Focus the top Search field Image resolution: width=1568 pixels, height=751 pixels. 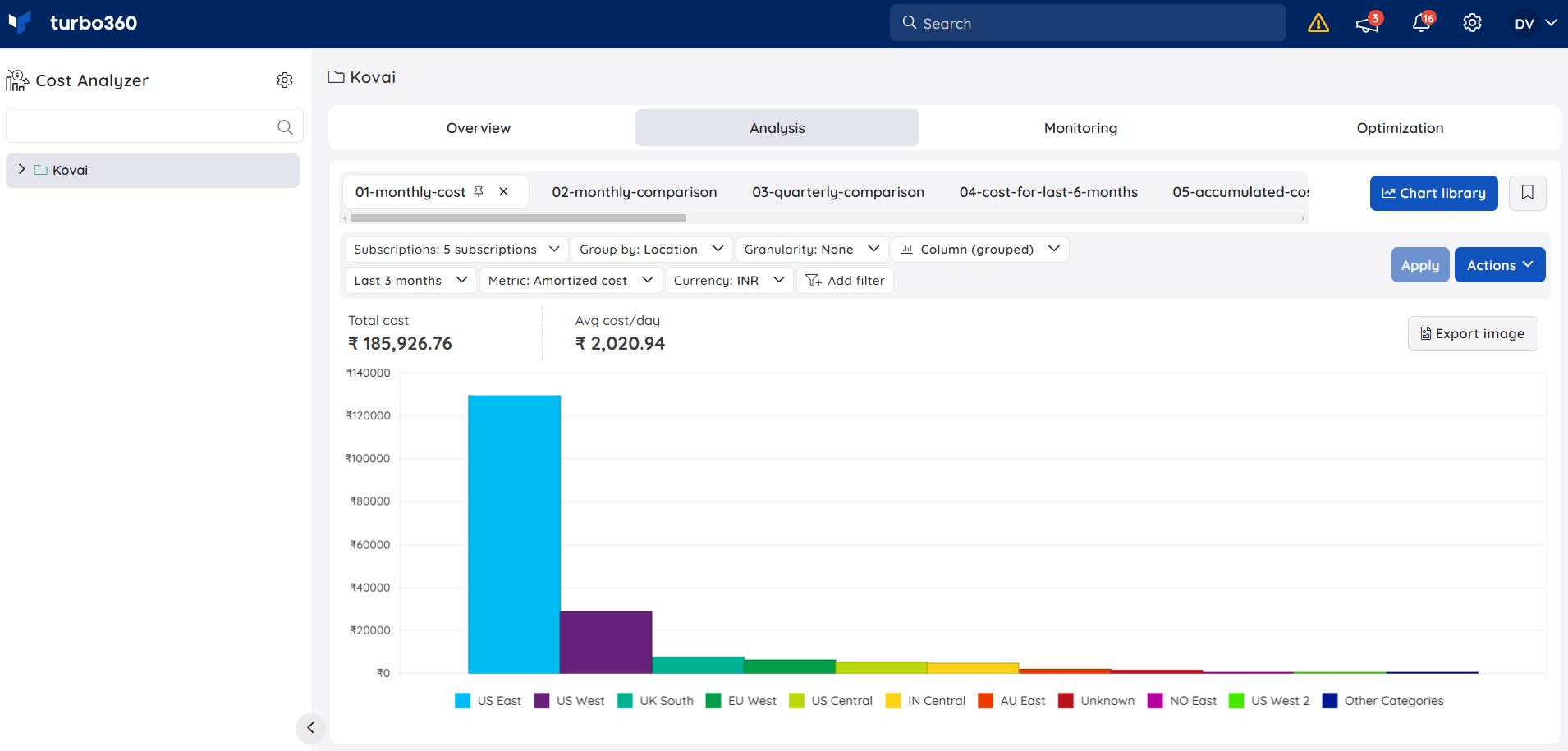pos(1088,23)
